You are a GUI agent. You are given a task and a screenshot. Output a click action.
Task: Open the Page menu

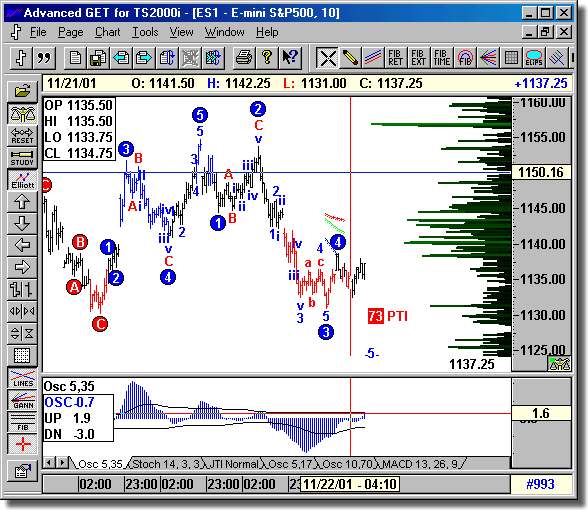pos(70,32)
